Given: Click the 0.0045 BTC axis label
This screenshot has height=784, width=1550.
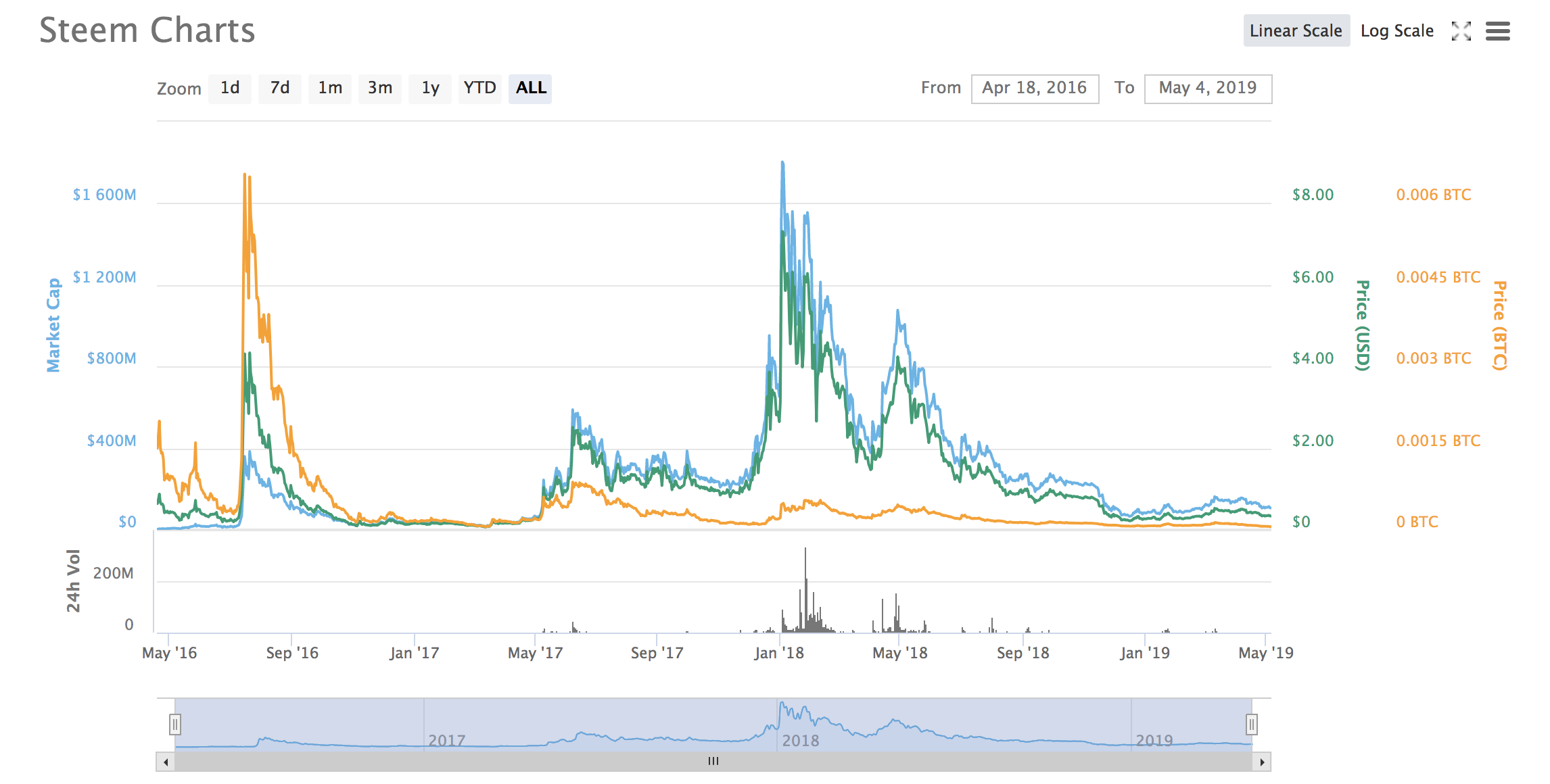Looking at the screenshot, I should [1438, 277].
